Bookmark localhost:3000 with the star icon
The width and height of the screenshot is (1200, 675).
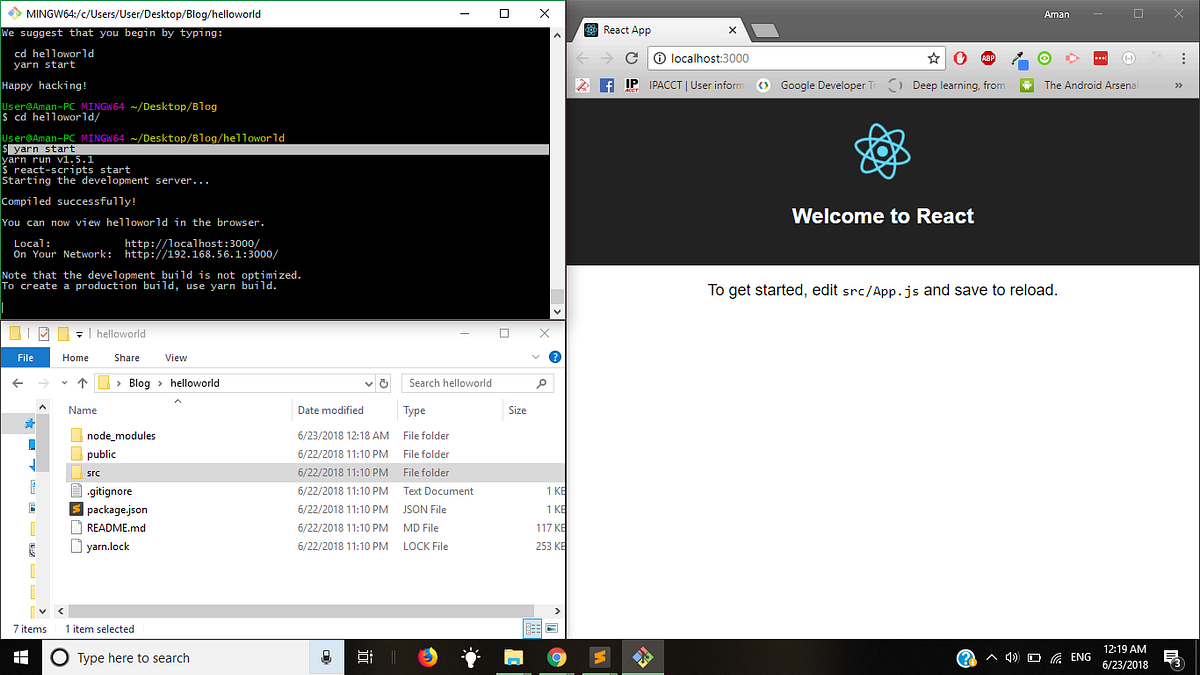click(933, 58)
